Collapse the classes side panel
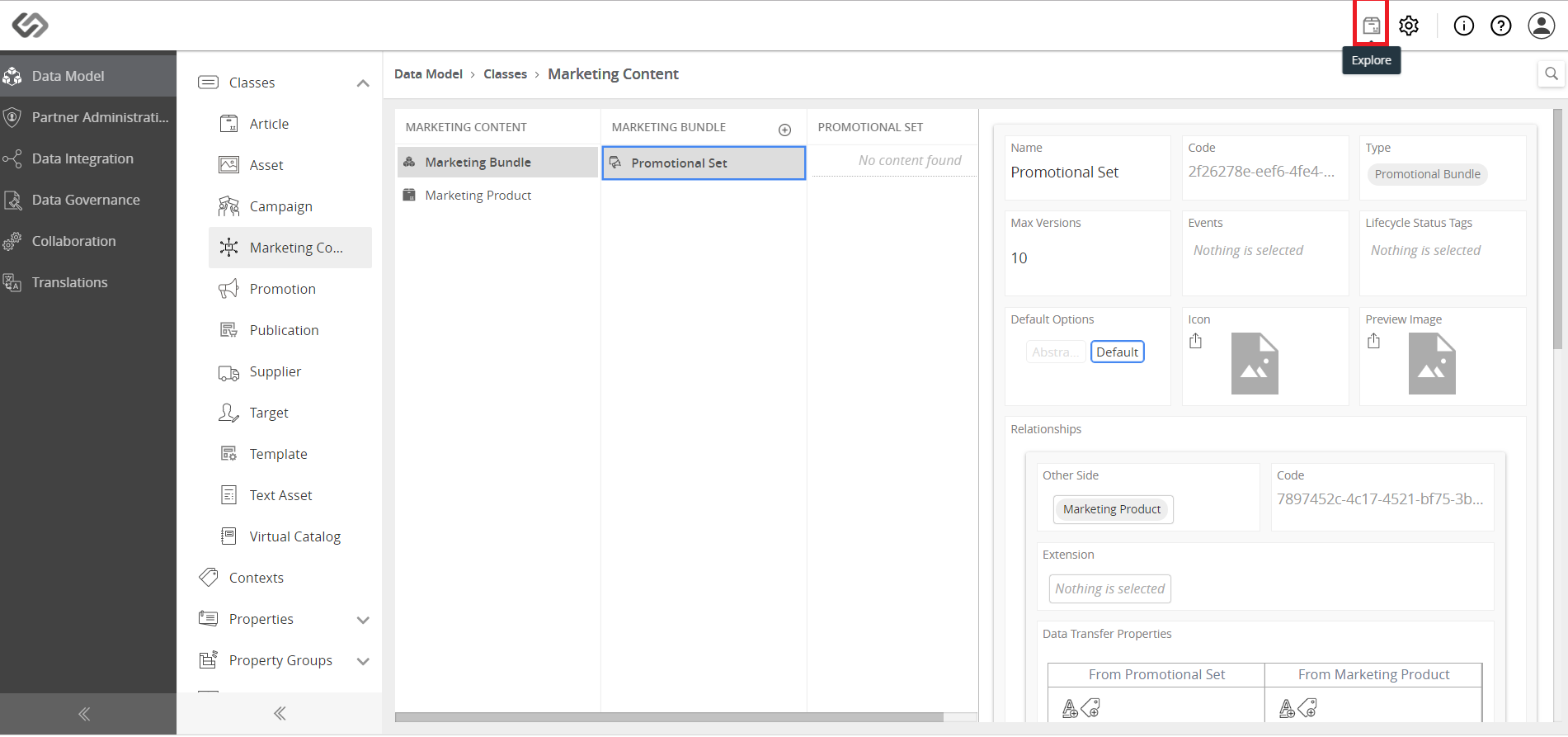The image size is (1568, 737). tap(280, 713)
